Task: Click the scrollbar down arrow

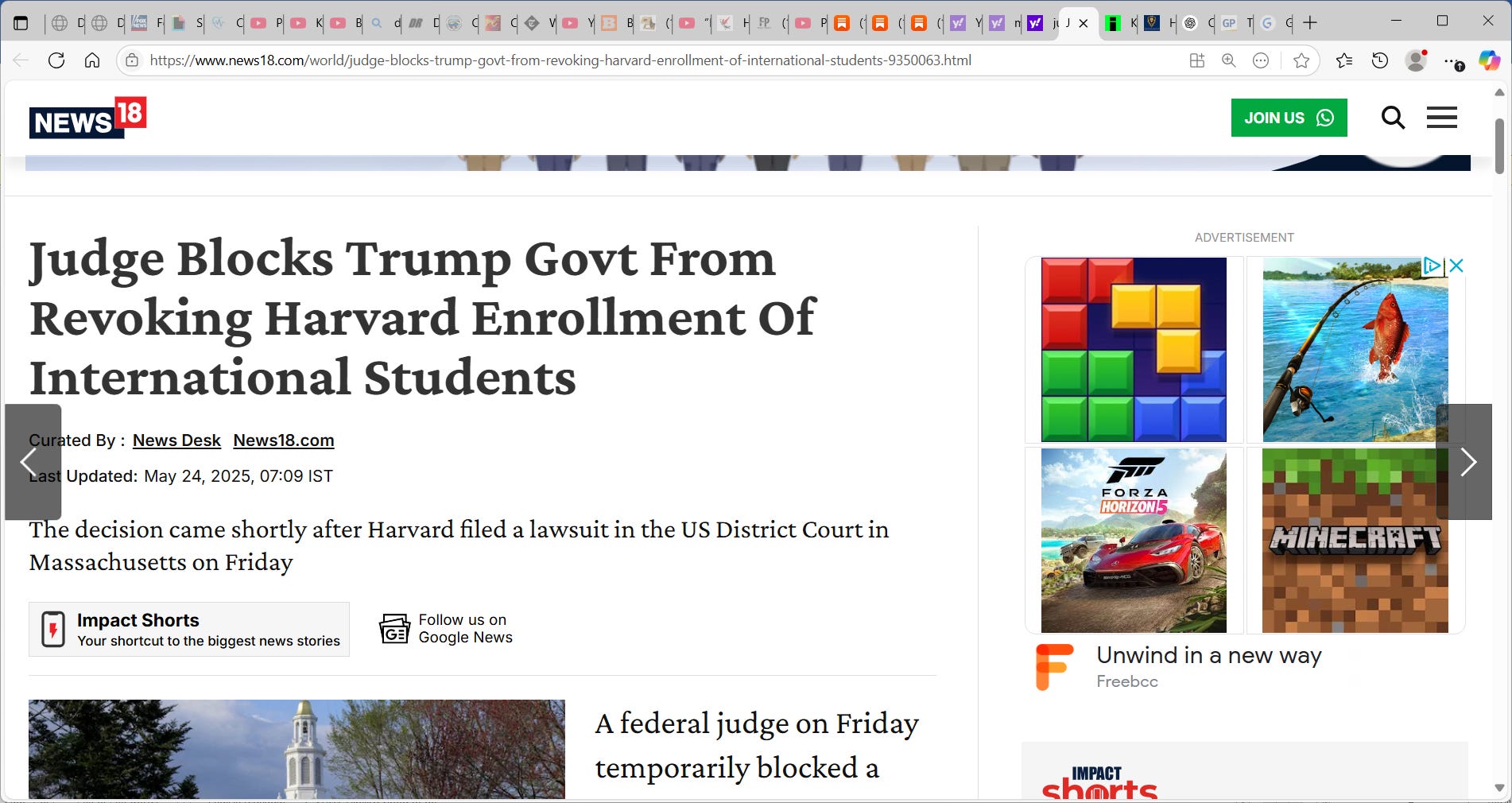Action: click(x=1499, y=789)
